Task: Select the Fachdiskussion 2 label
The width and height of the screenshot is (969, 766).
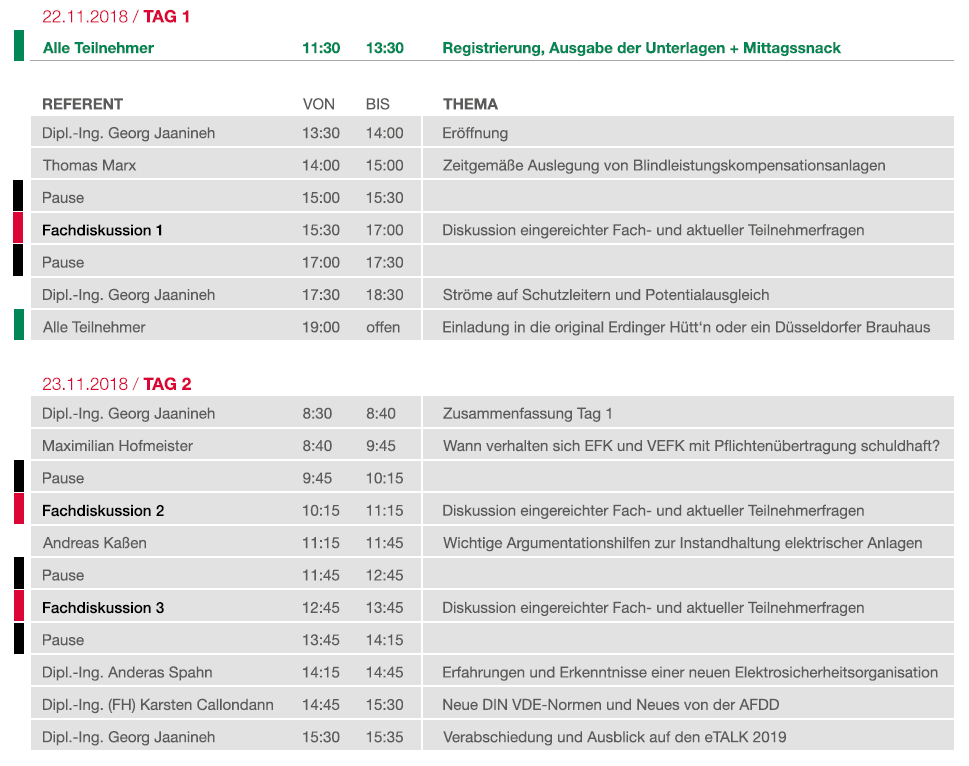Action: (103, 511)
